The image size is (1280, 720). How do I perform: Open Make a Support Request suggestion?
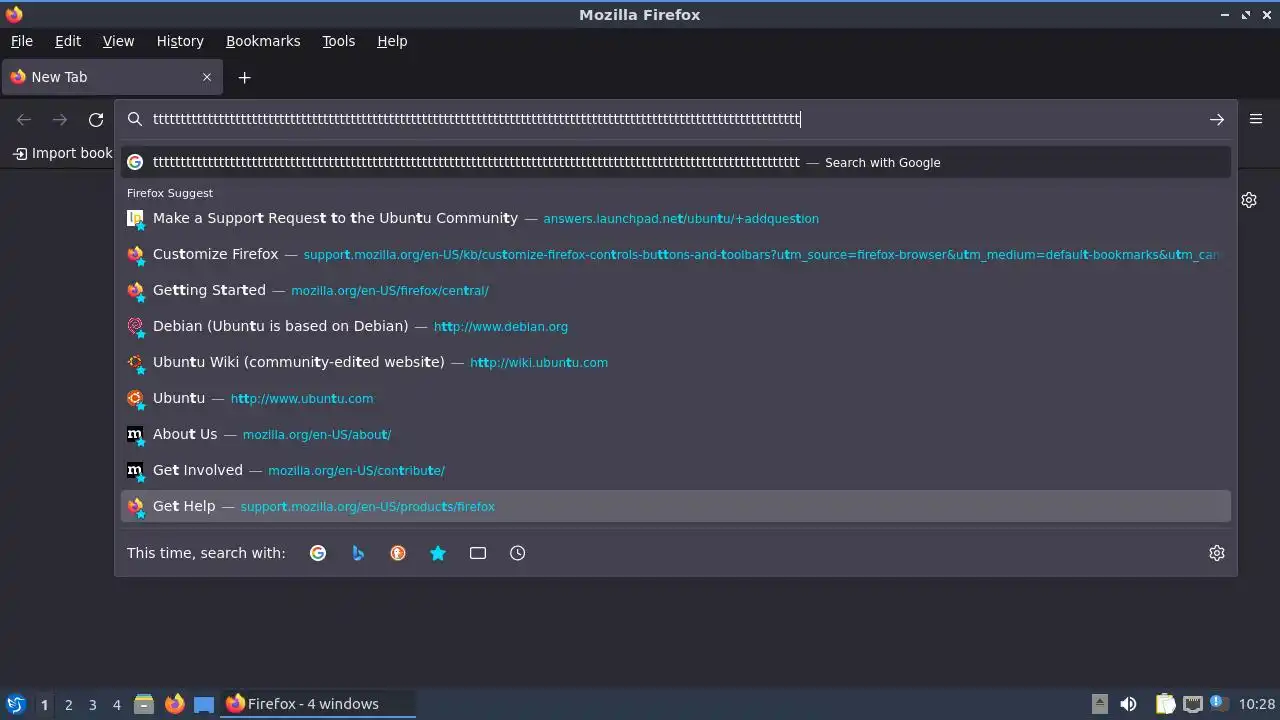coord(676,218)
